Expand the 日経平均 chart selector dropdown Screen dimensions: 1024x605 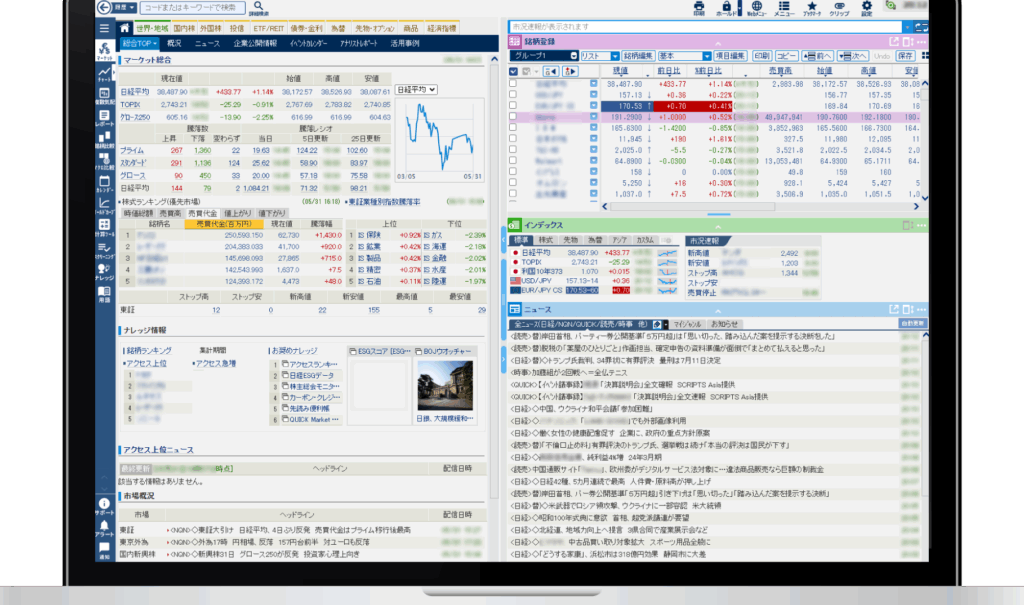point(418,90)
